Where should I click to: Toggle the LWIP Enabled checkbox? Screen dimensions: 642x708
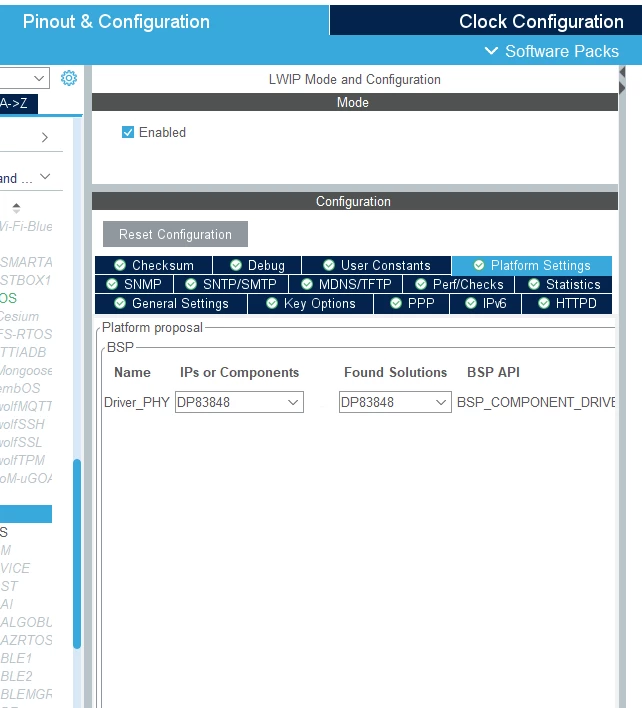point(128,132)
